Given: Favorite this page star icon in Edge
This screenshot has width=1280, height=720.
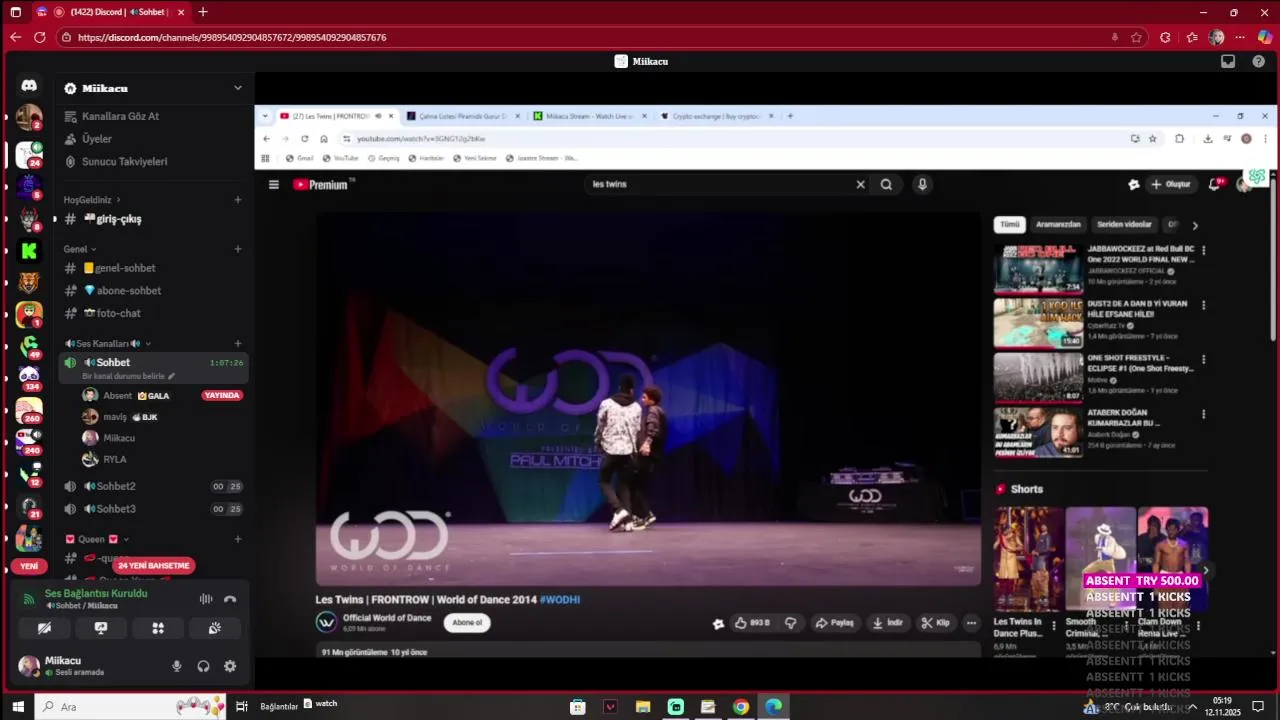Looking at the screenshot, I should pos(1136,37).
